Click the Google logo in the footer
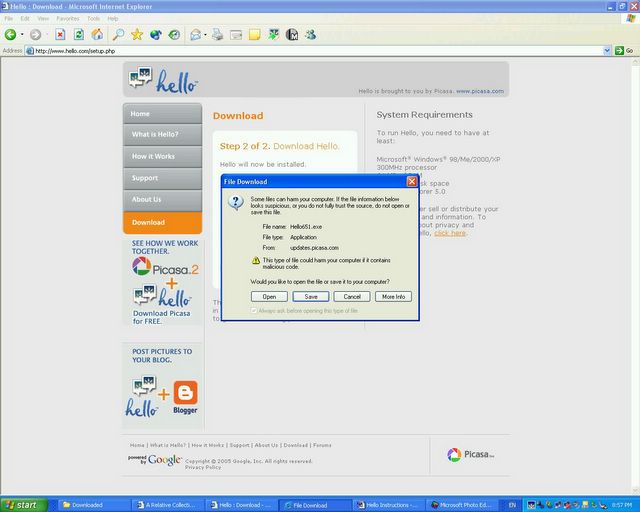 [164, 460]
